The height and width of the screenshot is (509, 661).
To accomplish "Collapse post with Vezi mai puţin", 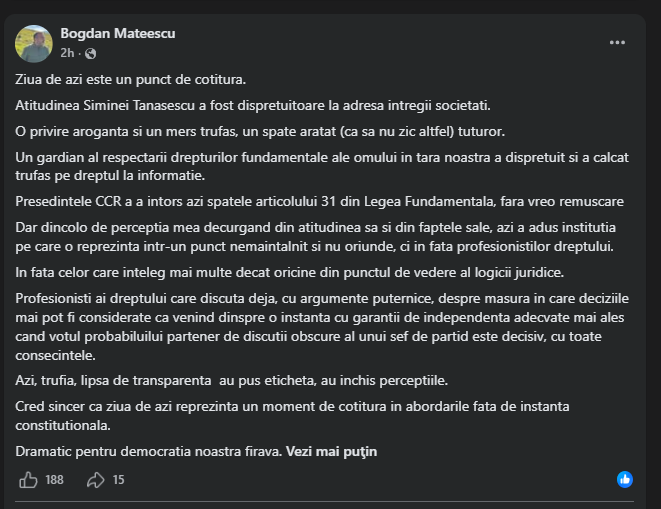I will pos(331,452).
